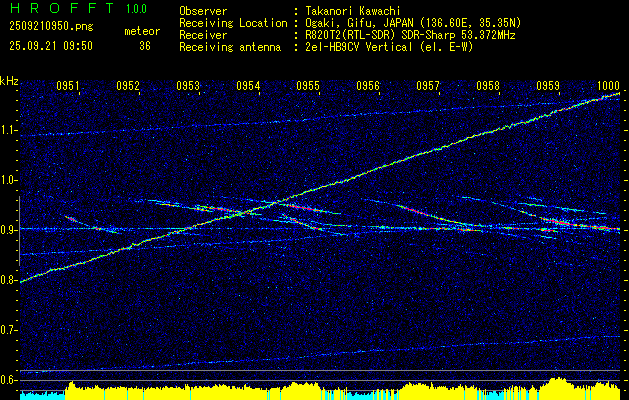Click the 0953 time marker
Screen dimensions: 629x400
(x=188, y=86)
